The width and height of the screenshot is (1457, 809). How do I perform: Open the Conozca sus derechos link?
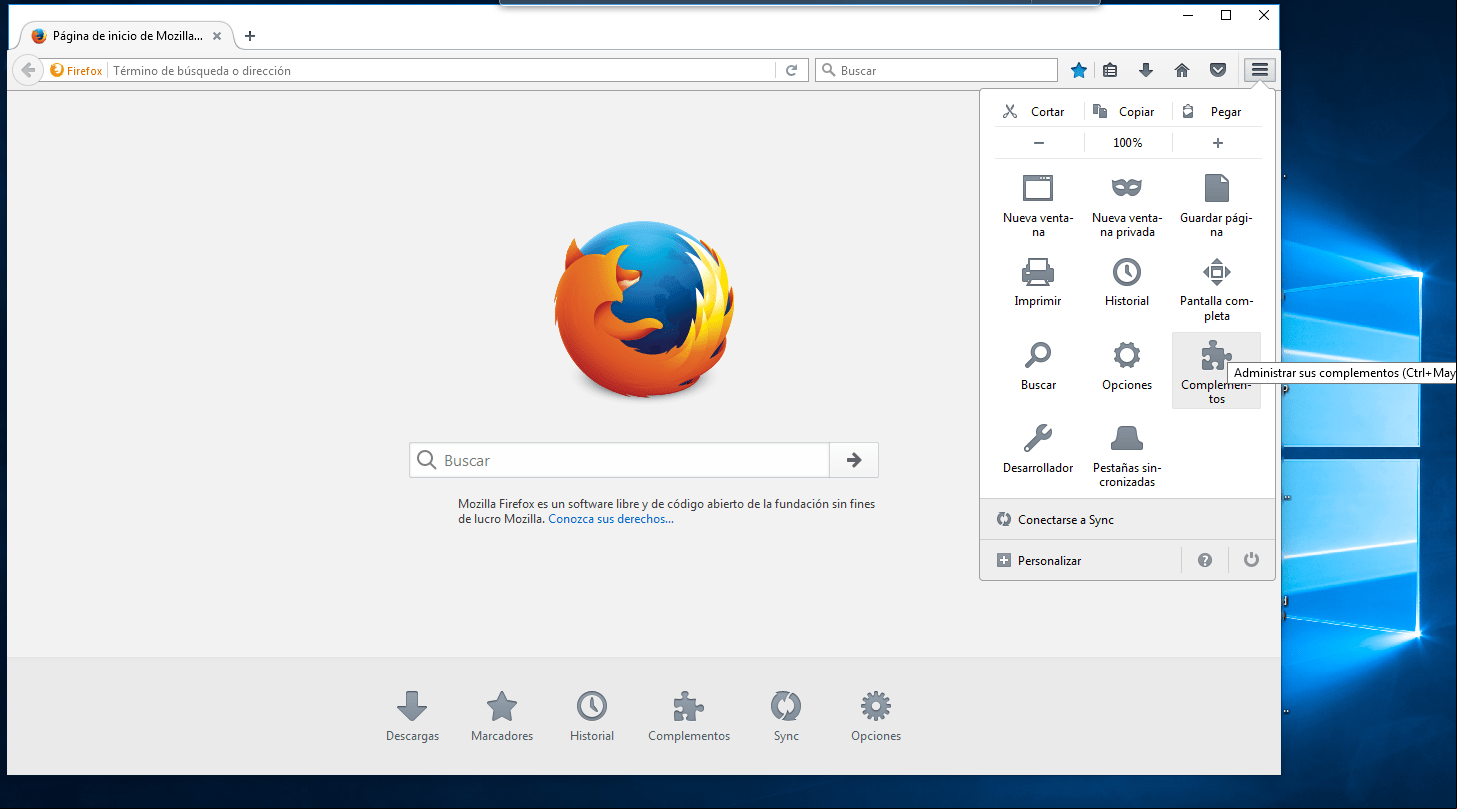pyautogui.click(x=611, y=519)
